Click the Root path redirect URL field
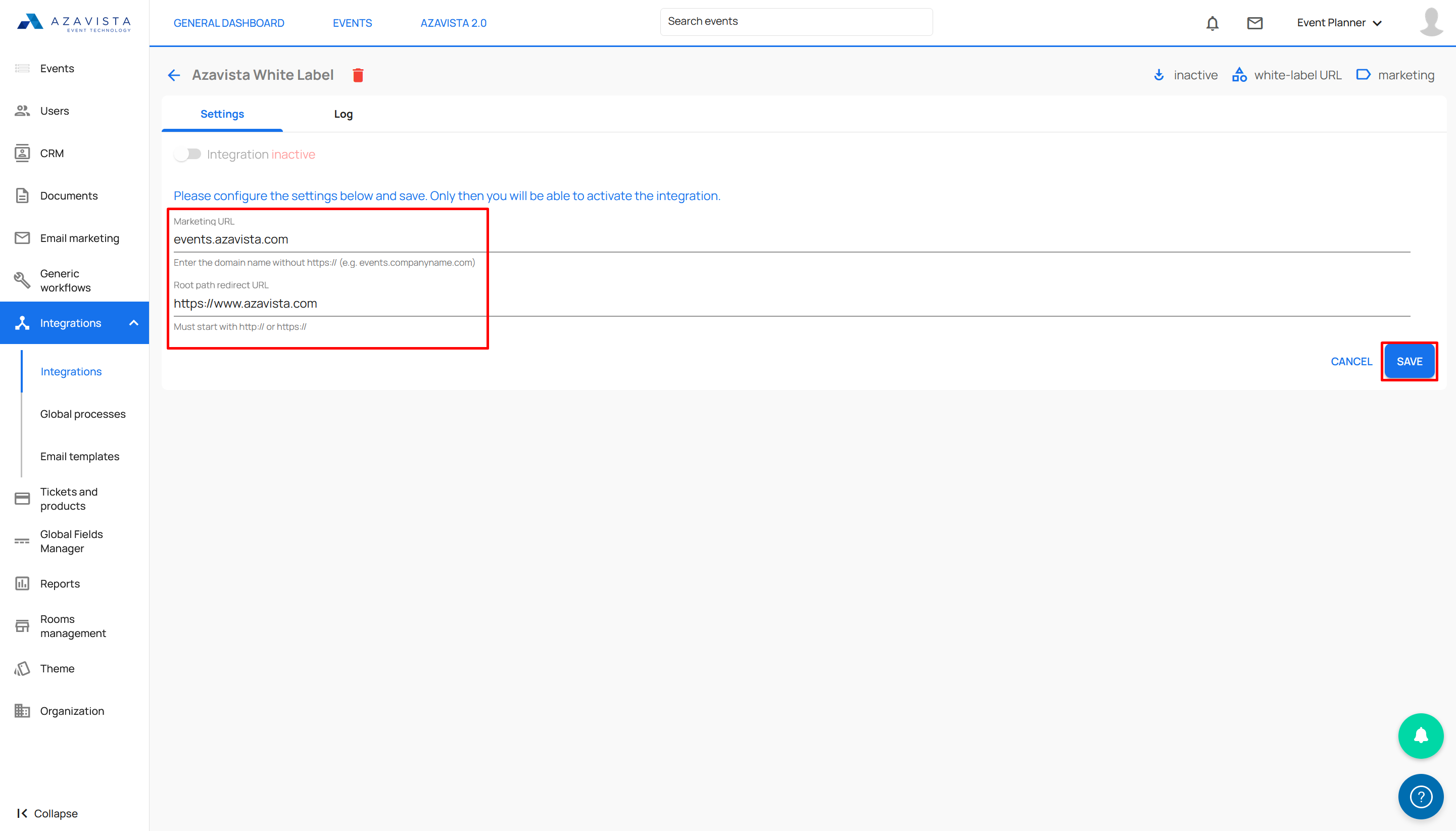 coord(792,304)
